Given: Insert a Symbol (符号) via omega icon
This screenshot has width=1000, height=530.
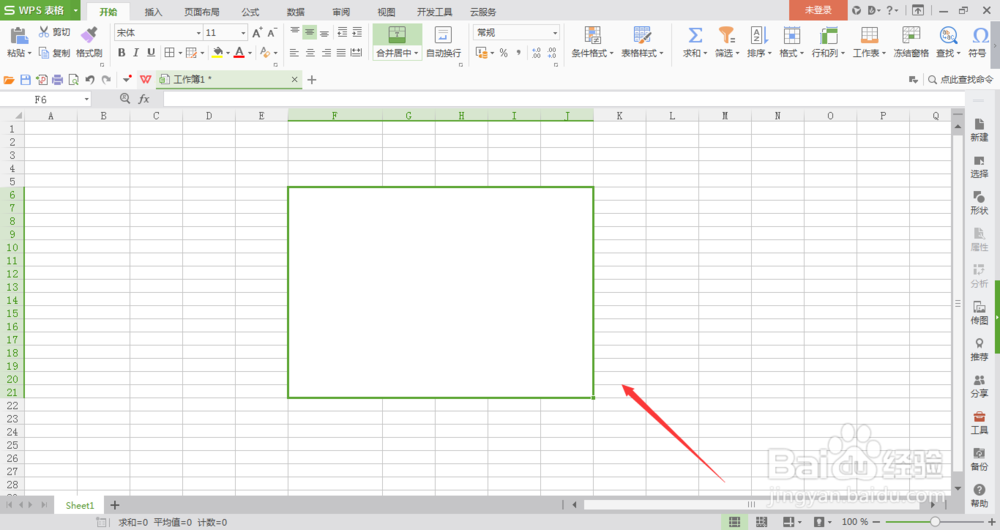Looking at the screenshot, I should click(x=980, y=34).
